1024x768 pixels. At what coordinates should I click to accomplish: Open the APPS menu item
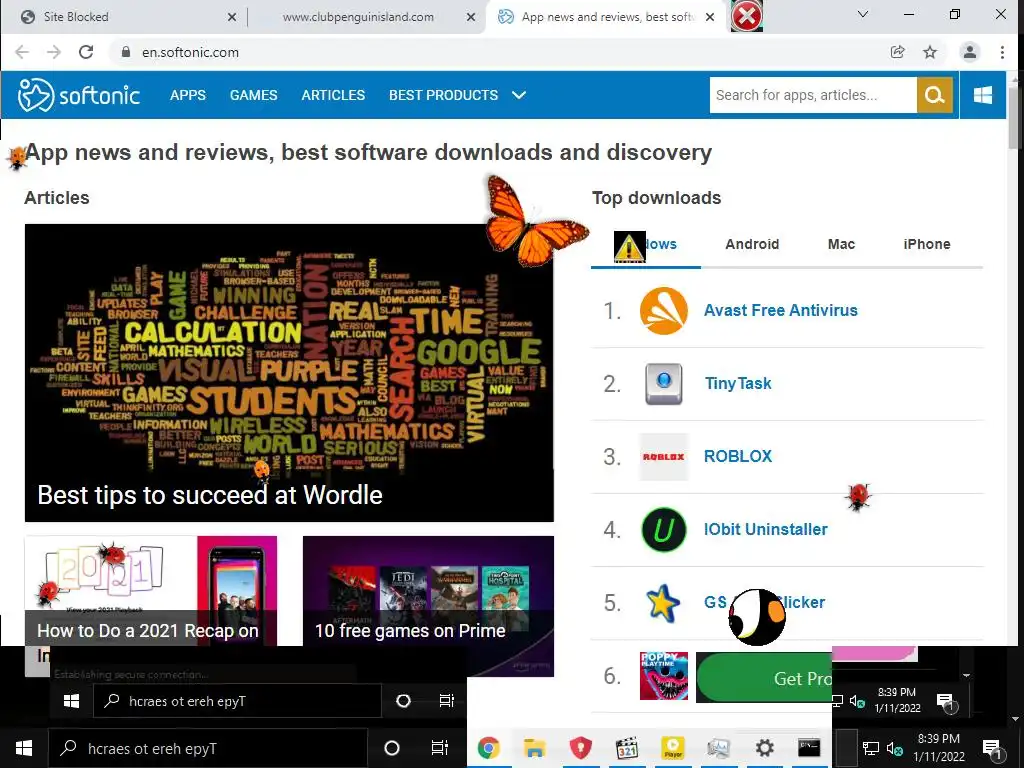pyautogui.click(x=188, y=95)
